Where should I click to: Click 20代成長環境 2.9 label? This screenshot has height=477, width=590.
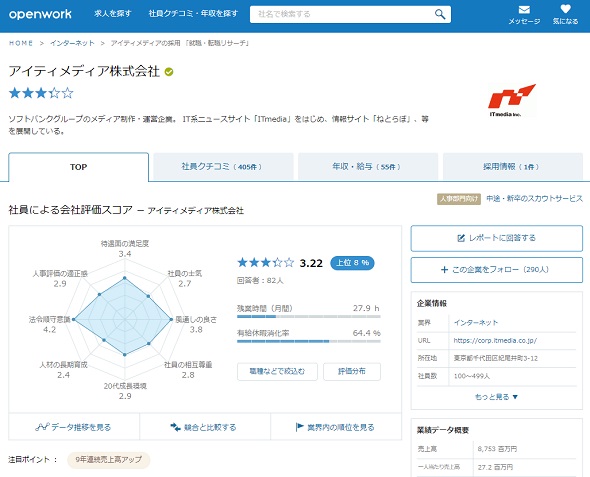(x=125, y=391)
